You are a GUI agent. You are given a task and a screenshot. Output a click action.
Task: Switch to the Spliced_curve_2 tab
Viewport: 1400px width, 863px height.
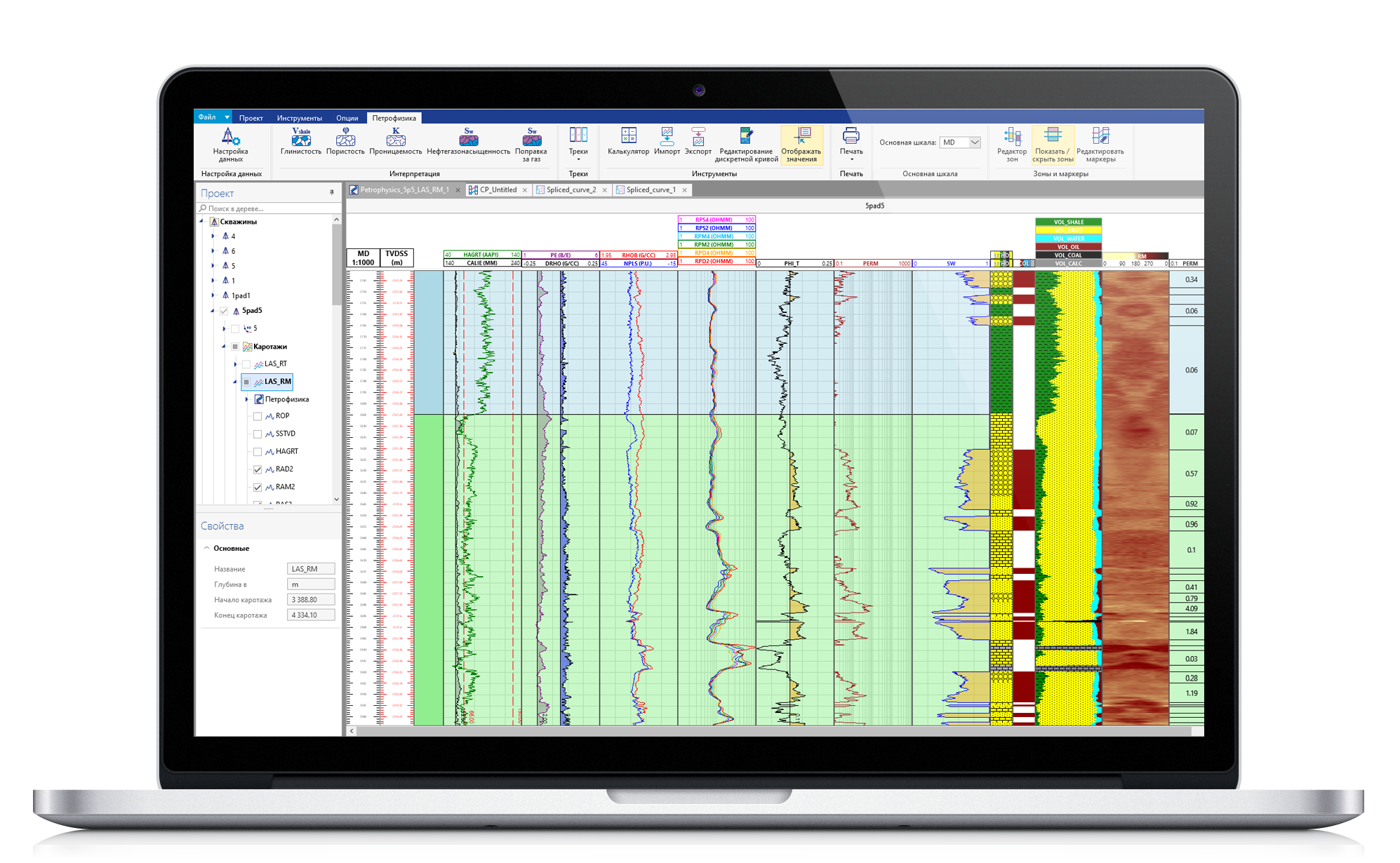pyautogui.click(x=571, y=189)
